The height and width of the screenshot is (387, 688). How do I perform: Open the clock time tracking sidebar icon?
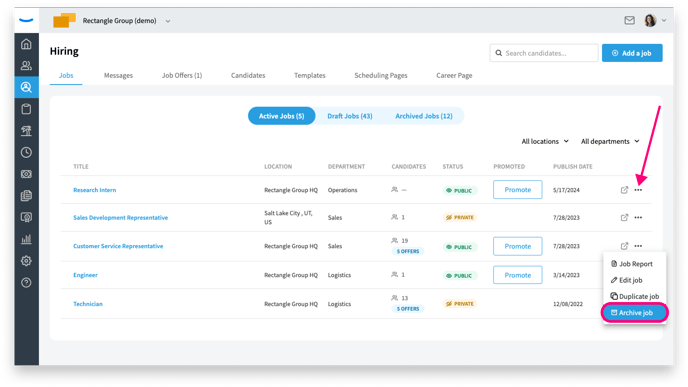26,152
